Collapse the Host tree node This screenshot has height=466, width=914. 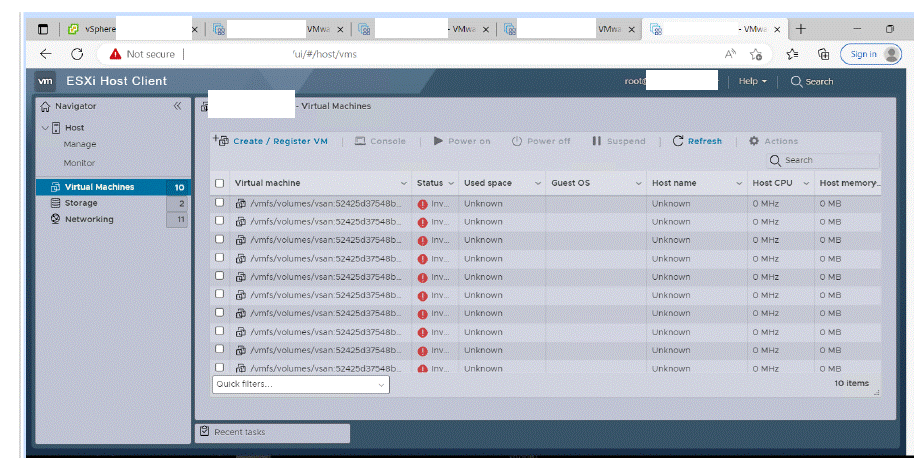44,128
